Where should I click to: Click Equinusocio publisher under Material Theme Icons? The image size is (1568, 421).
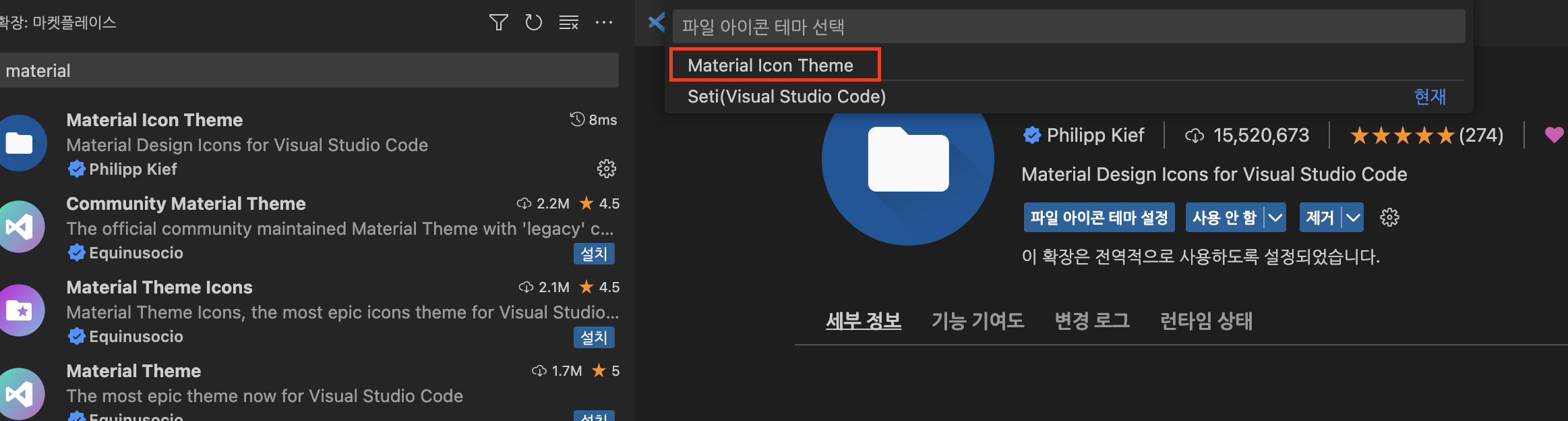tap(136, 337)
